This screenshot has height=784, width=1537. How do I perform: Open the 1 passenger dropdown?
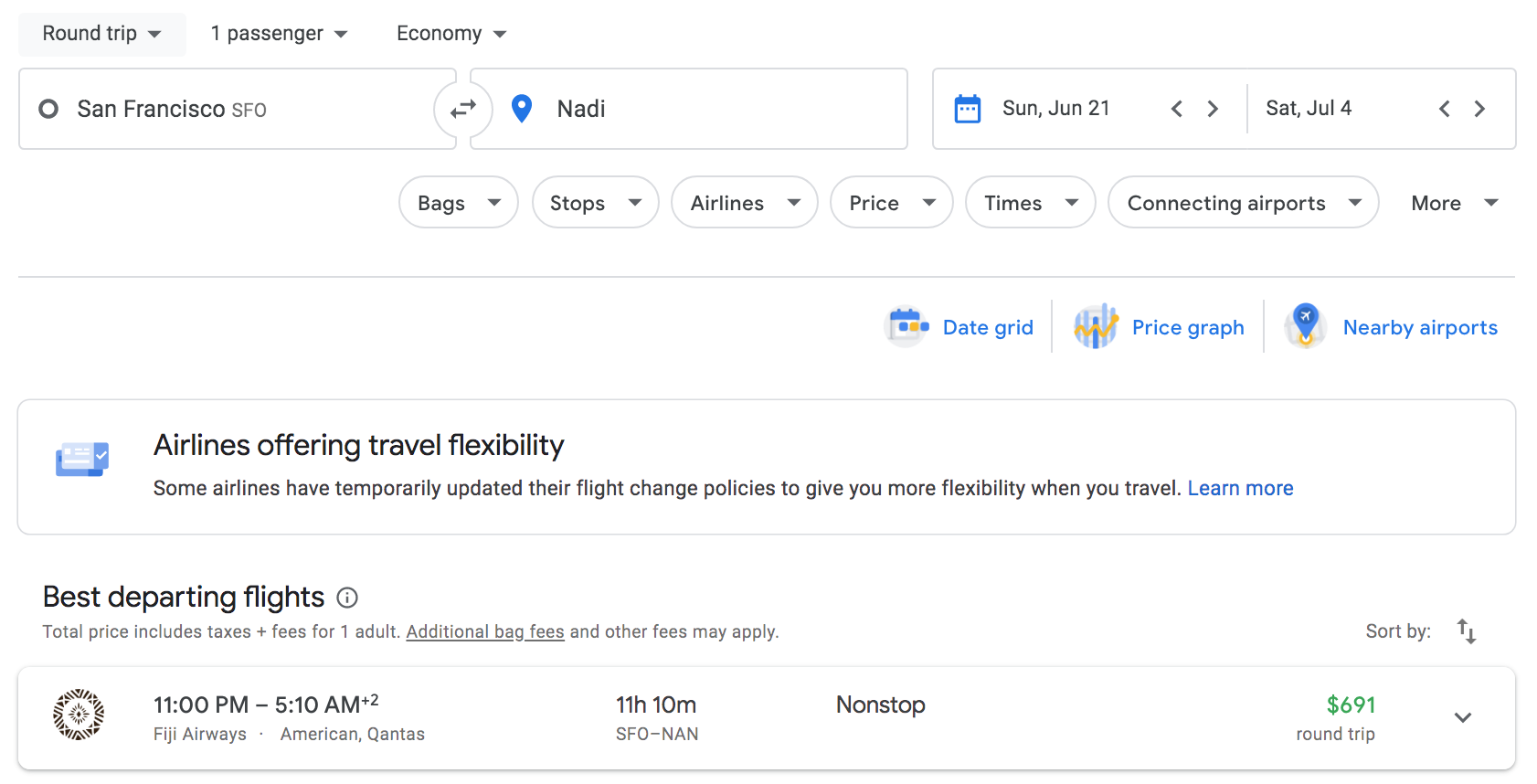coord(279,34)
